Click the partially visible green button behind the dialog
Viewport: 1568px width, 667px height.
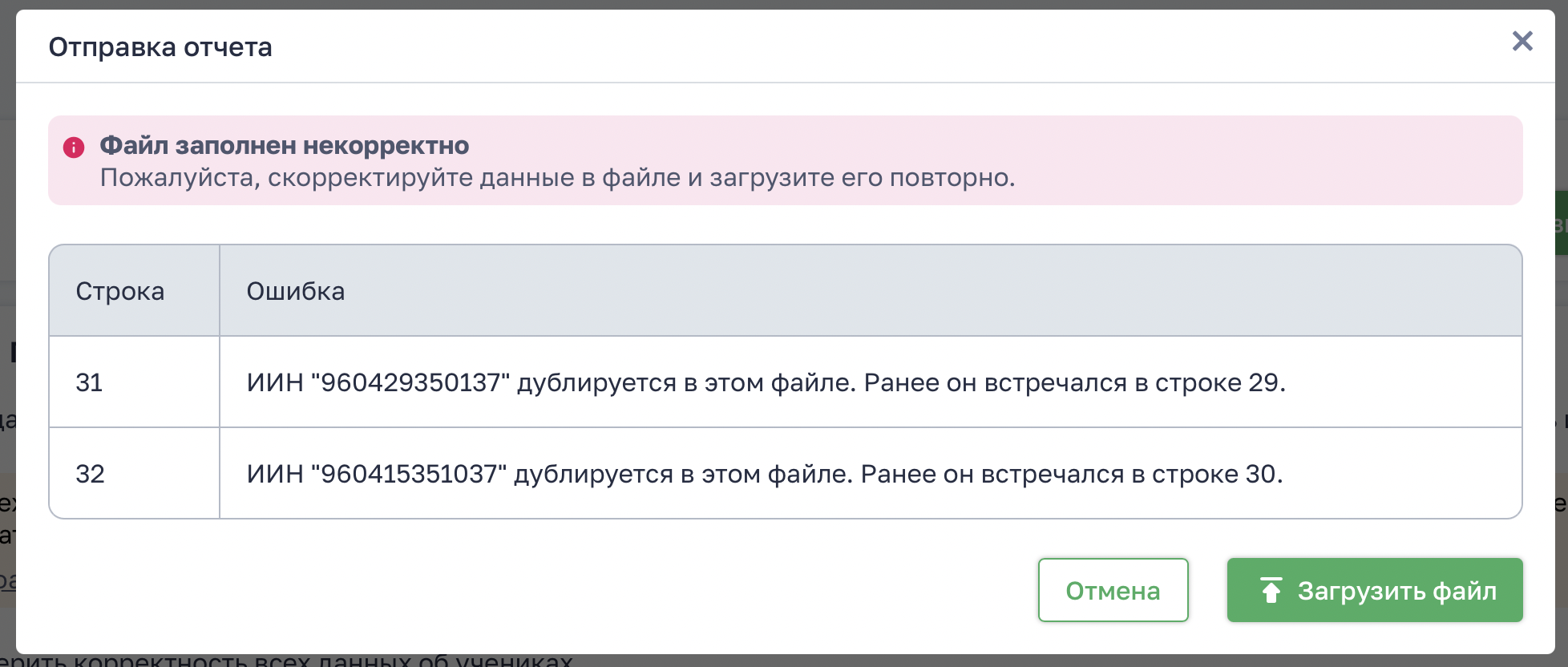[x=1561, y=224]
